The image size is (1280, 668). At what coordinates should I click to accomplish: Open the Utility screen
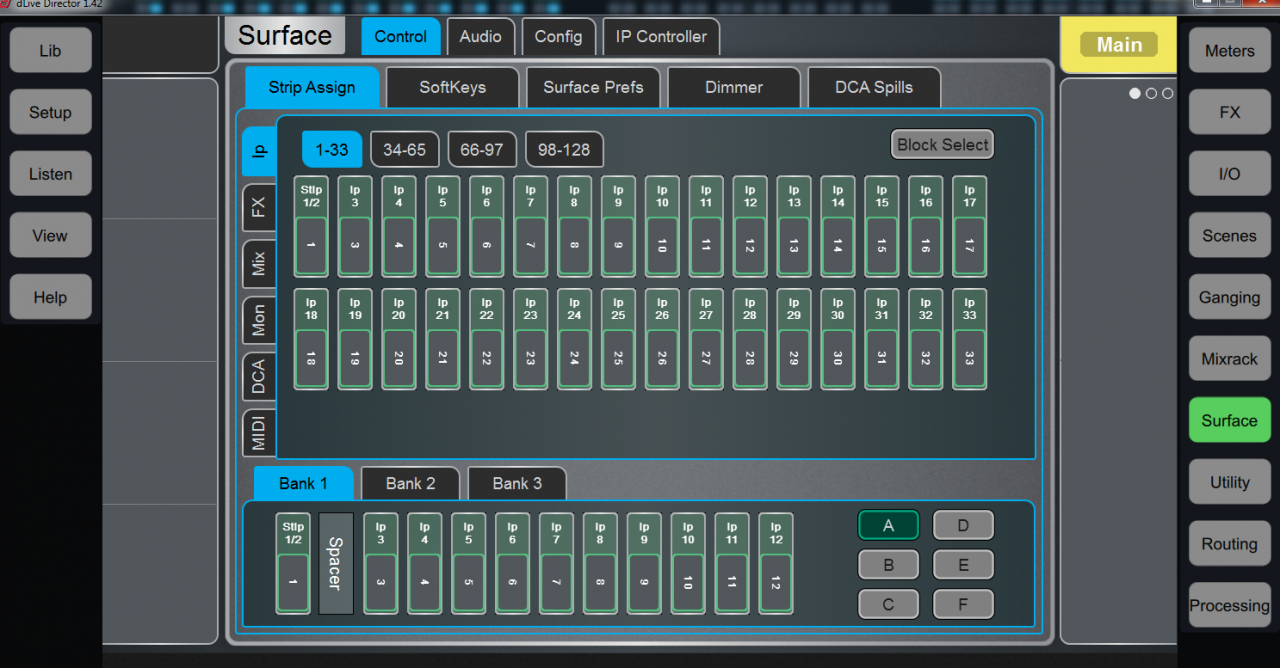1229,482
